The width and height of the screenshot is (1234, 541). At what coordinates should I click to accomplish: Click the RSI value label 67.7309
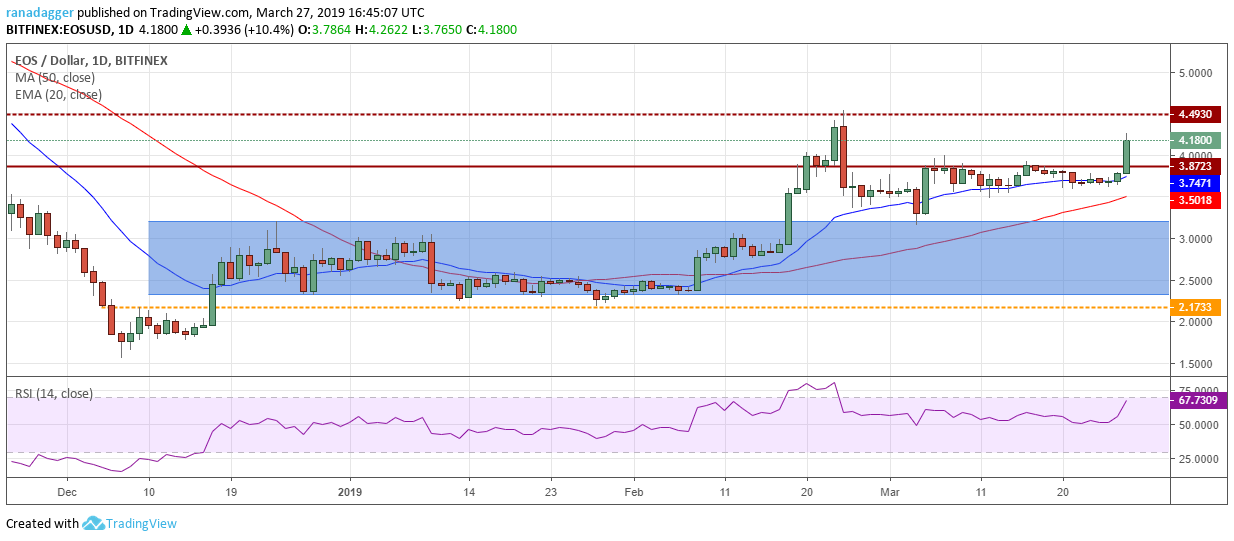[x=1199, y=400]
